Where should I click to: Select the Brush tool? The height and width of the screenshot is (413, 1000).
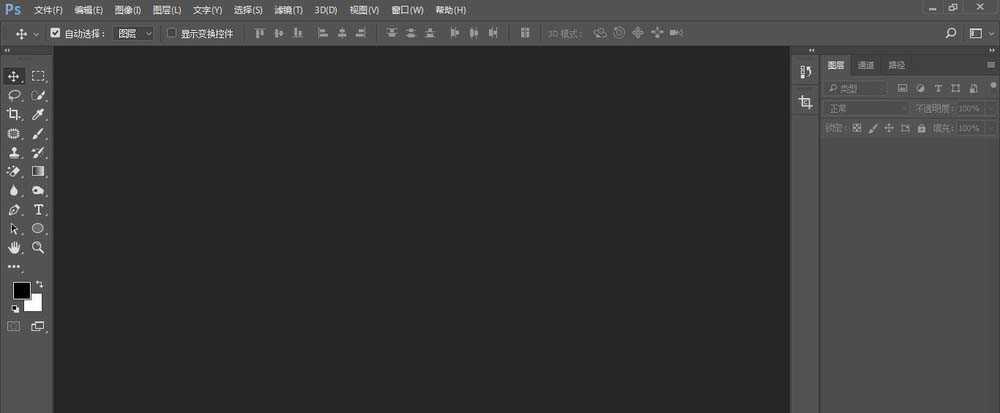pyautogui.click(x=38, y=134)
